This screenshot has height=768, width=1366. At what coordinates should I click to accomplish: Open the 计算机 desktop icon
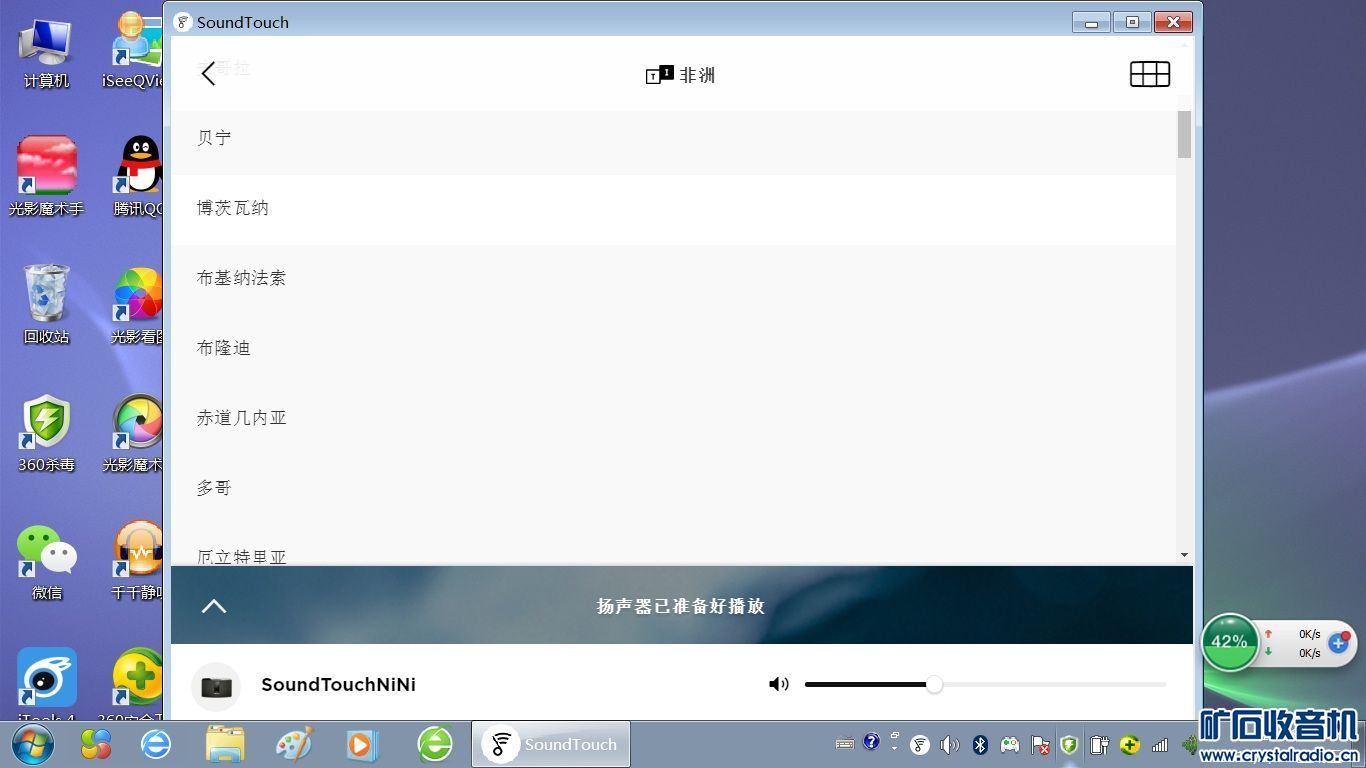[x=46, y=53]
